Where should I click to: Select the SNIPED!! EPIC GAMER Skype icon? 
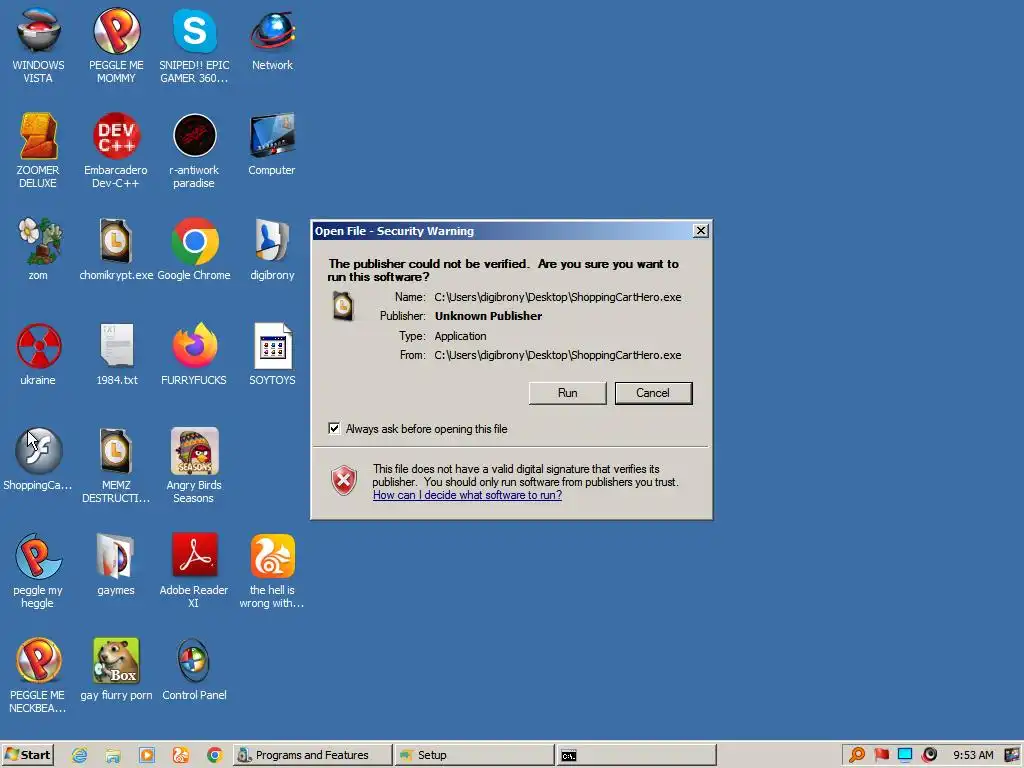(194, 46)
